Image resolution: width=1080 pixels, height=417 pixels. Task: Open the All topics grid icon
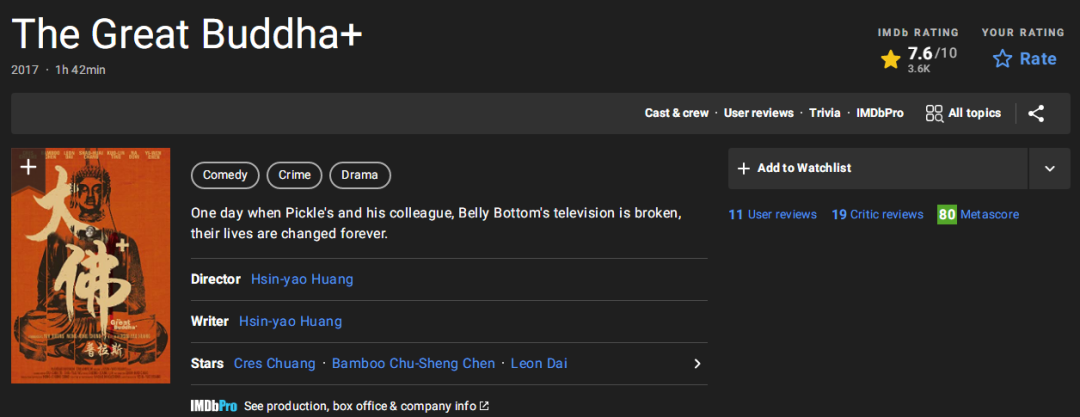934,114
